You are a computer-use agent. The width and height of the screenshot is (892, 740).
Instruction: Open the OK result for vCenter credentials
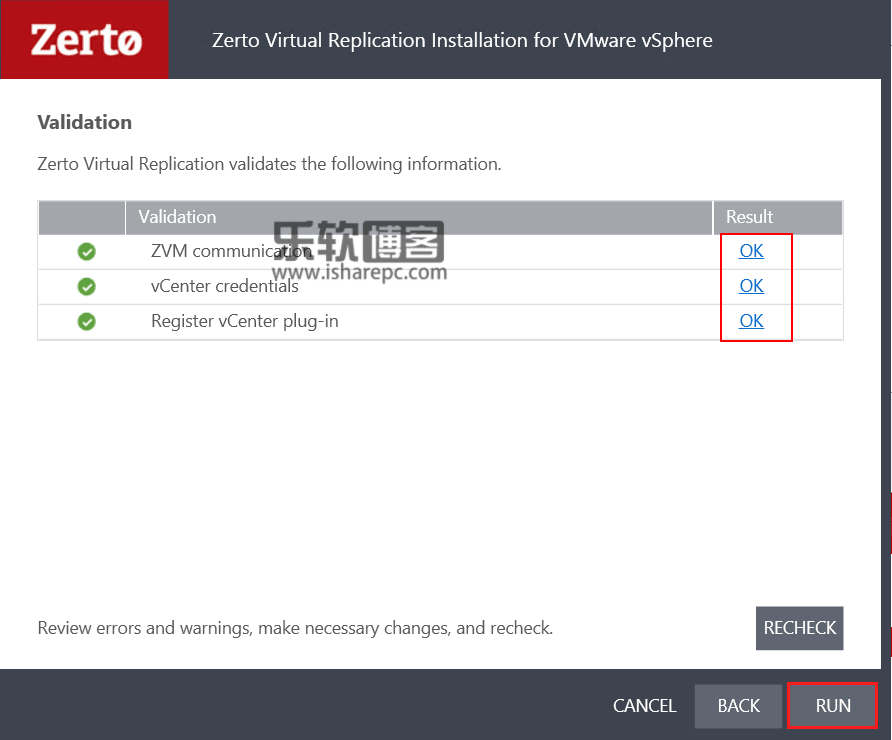pos(751,286)
